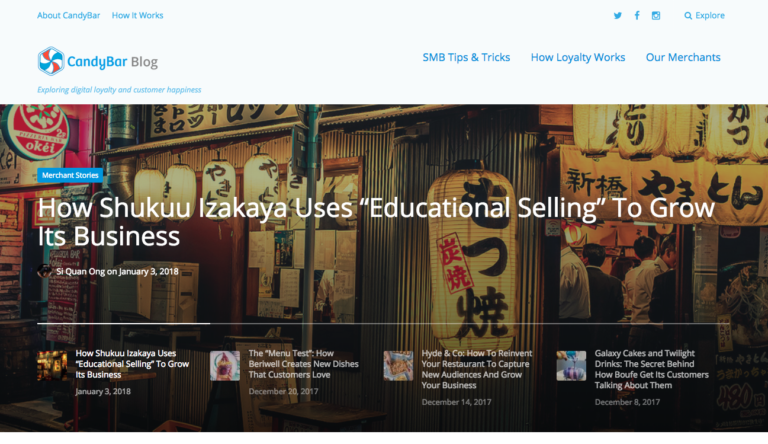Open the Shukuu Izakaya thumbnail in carousel
The width and height of the screenshot is (768, 444).
pos(52,366)
